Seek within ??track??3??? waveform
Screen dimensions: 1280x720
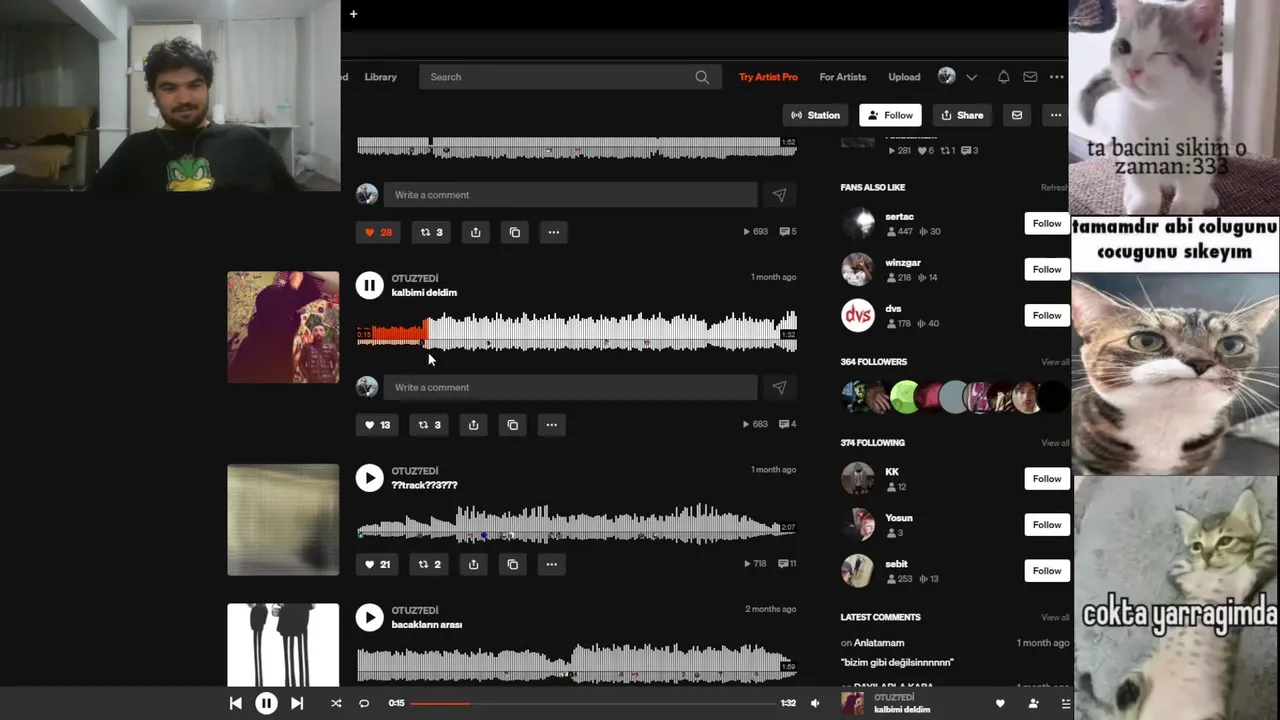(x=577, y=524)
